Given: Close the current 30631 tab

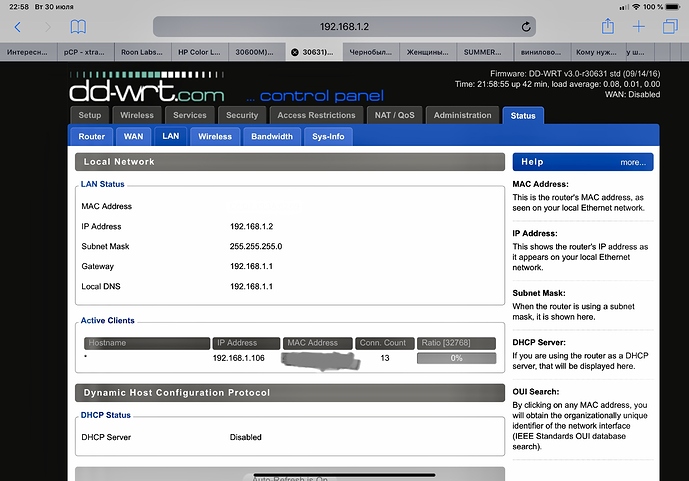Looking at the screenshot, I should click(294, 52).
